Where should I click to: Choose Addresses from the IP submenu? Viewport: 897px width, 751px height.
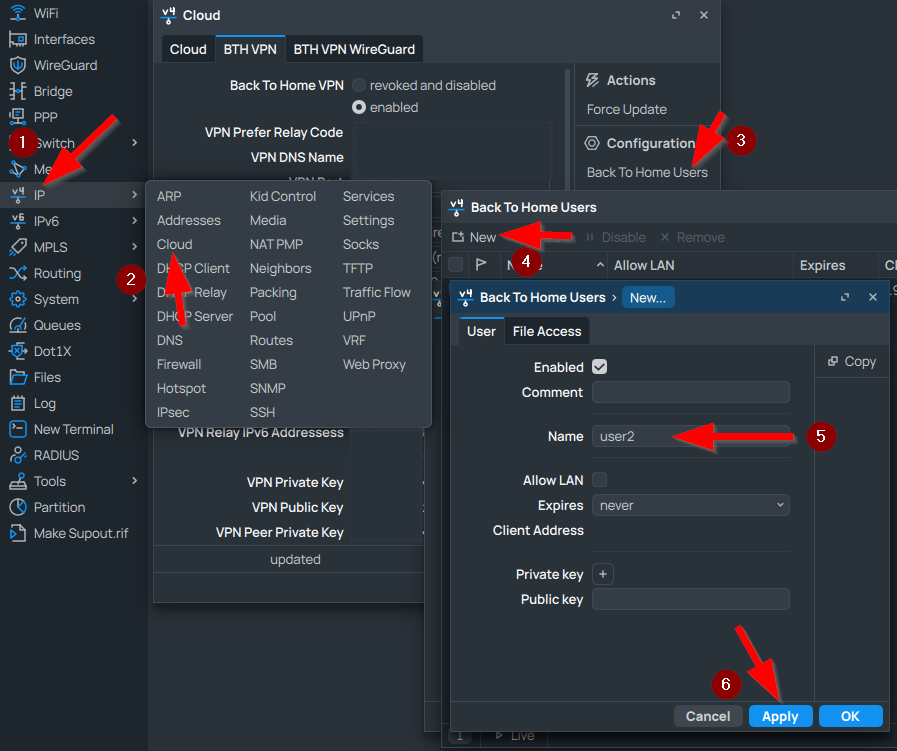(188, 220)
